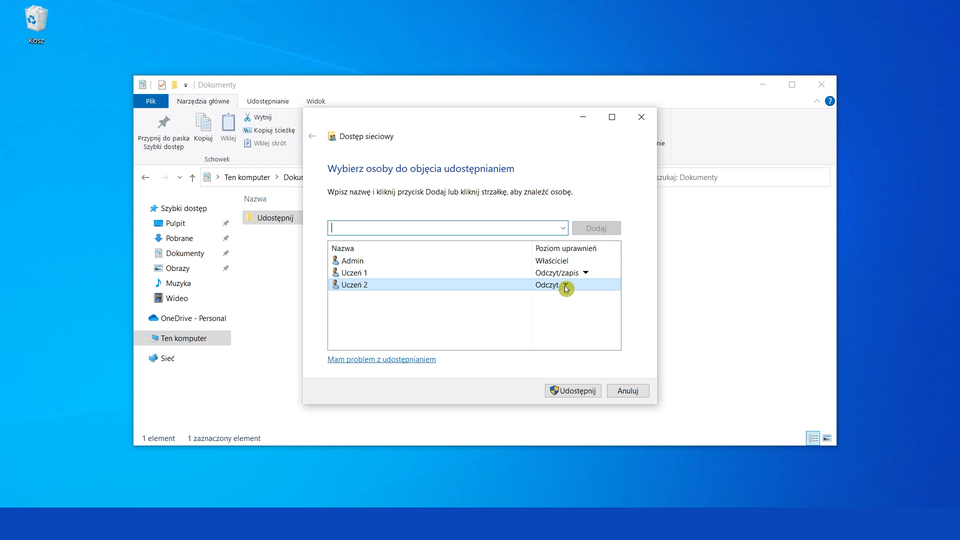Click the Kopiuj icon in the ribbon
Viewport: 960px width, 540px height.
(x=203, y=123)
